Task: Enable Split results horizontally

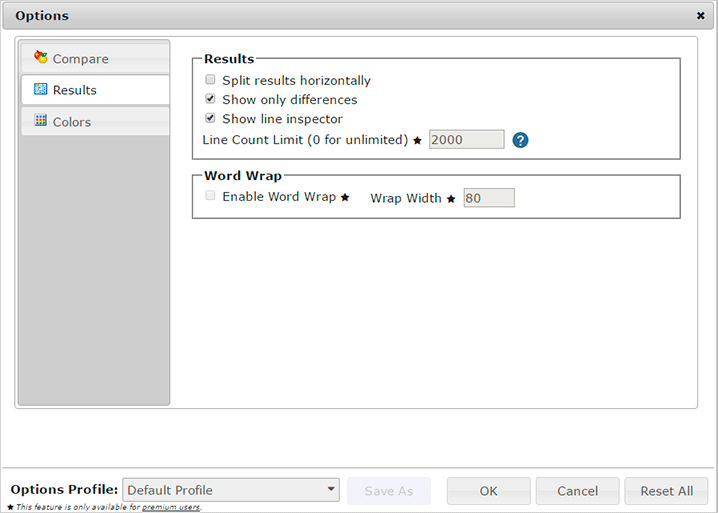Action: (211, 80)
